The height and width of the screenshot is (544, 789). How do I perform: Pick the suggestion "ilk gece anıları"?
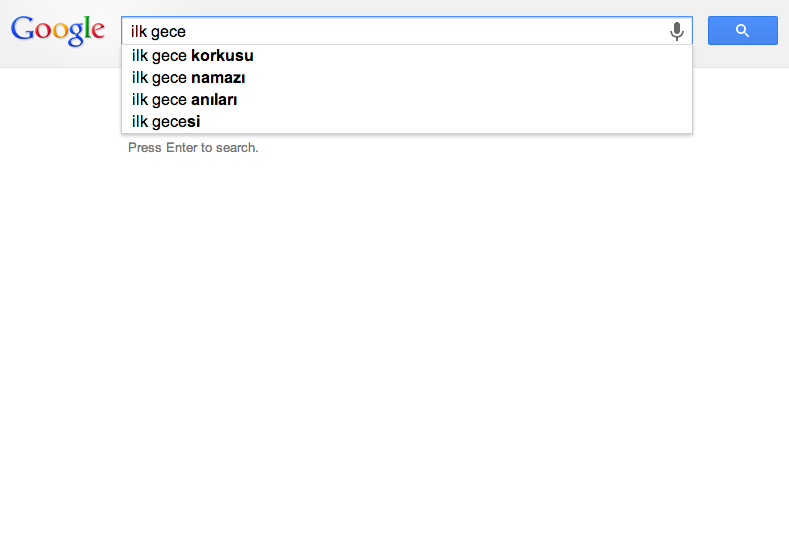(x=407, y=100)
